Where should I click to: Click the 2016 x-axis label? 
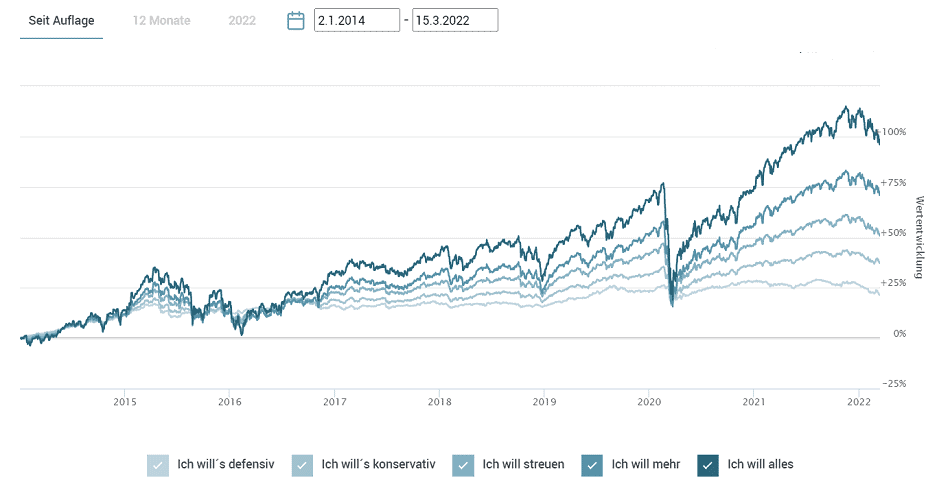click(230, 402)
